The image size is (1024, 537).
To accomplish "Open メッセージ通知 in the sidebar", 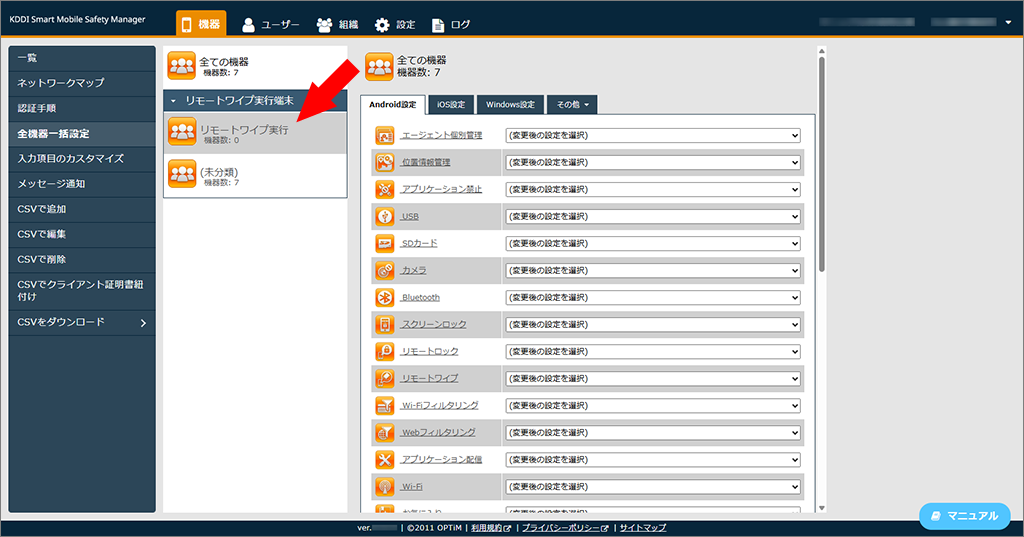I will 82,184.
